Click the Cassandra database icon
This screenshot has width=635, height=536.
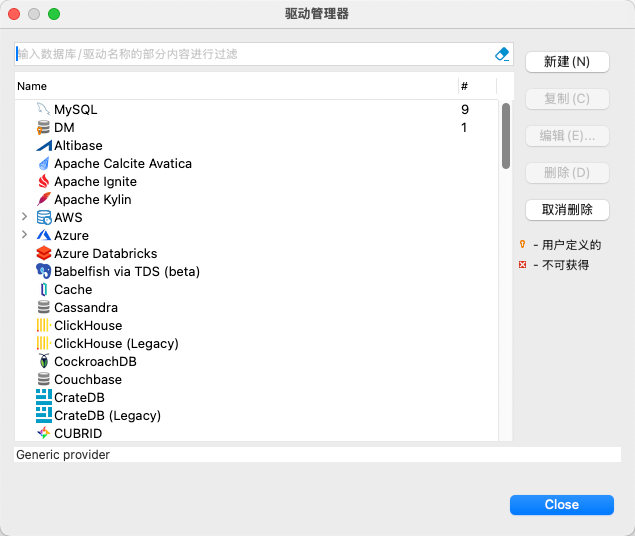[x=43, y=307]
